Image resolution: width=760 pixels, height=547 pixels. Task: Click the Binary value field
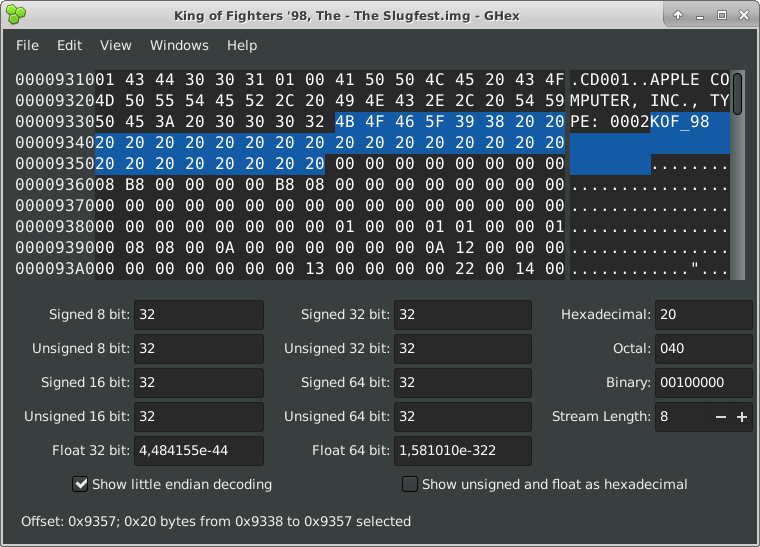pyautogui.click(x=703, y=383)
